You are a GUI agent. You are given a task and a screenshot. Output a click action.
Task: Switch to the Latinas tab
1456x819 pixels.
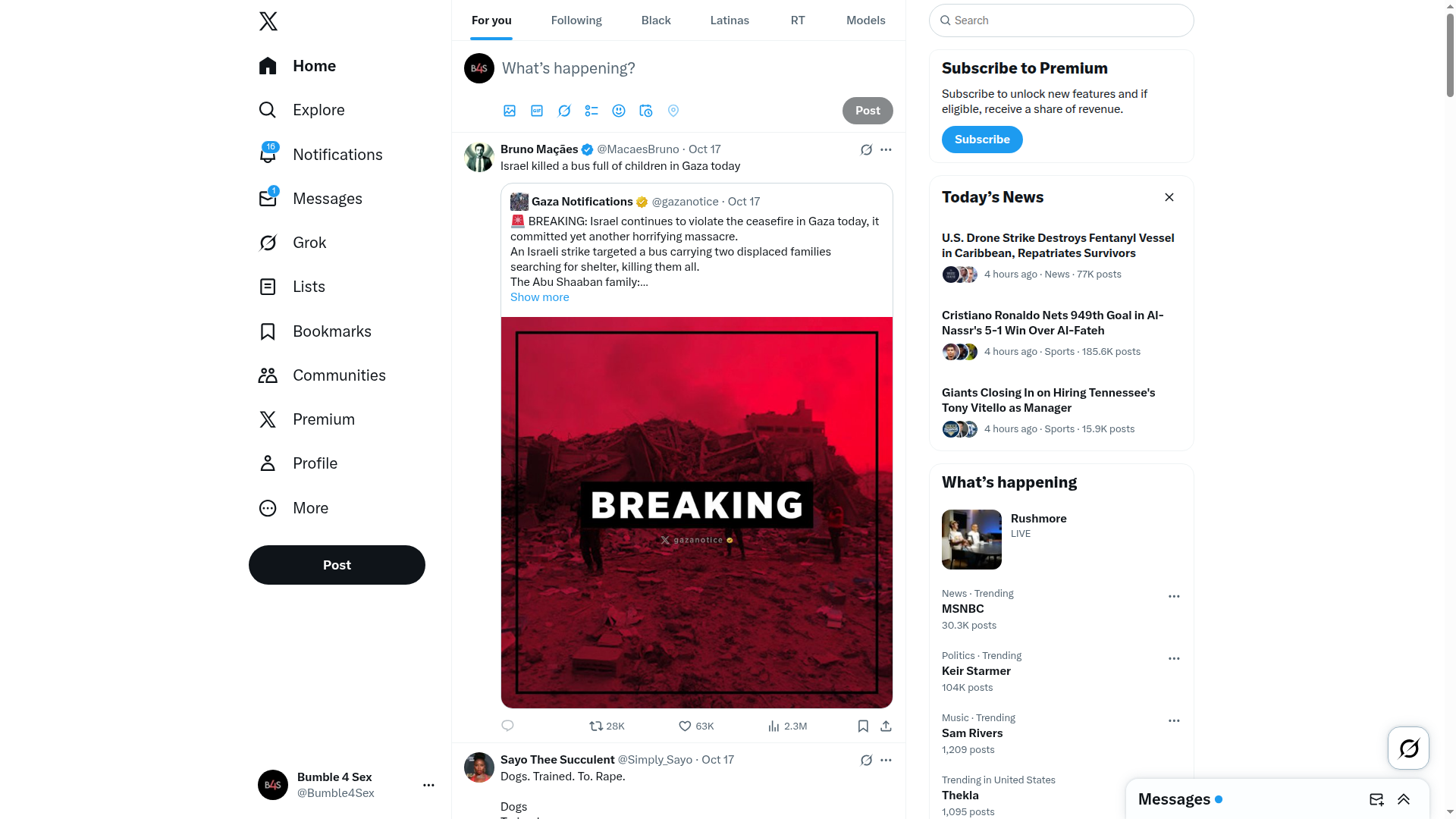[x=730, y=20]
